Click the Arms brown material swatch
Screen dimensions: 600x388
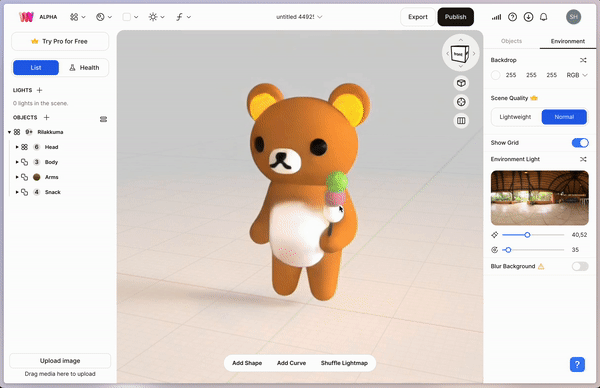click(x=37, y=177)
